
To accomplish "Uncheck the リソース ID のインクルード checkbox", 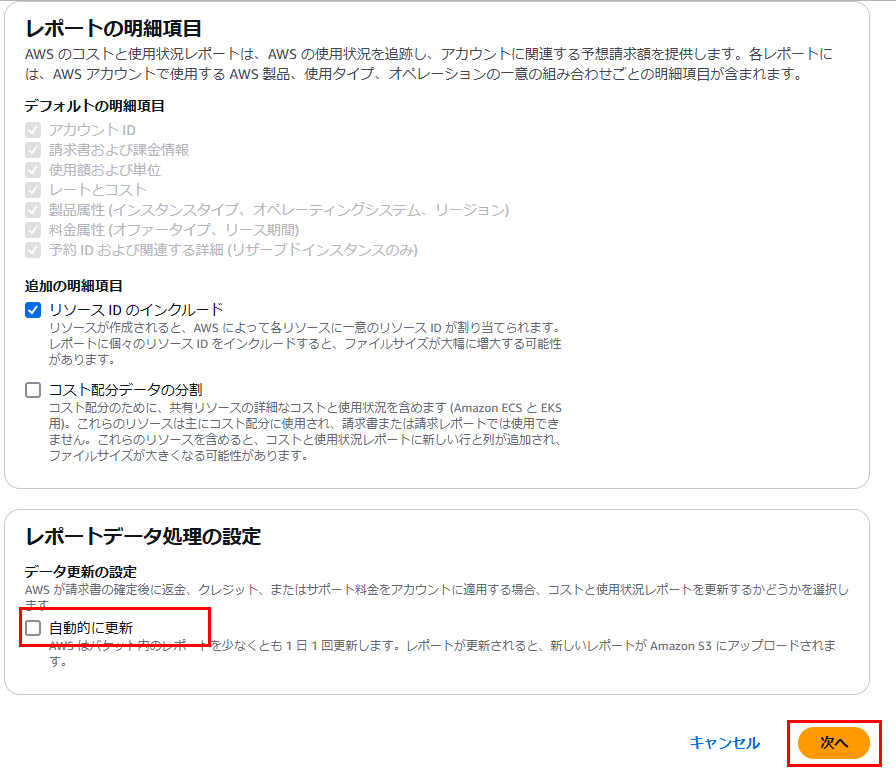I will point(33,310).
